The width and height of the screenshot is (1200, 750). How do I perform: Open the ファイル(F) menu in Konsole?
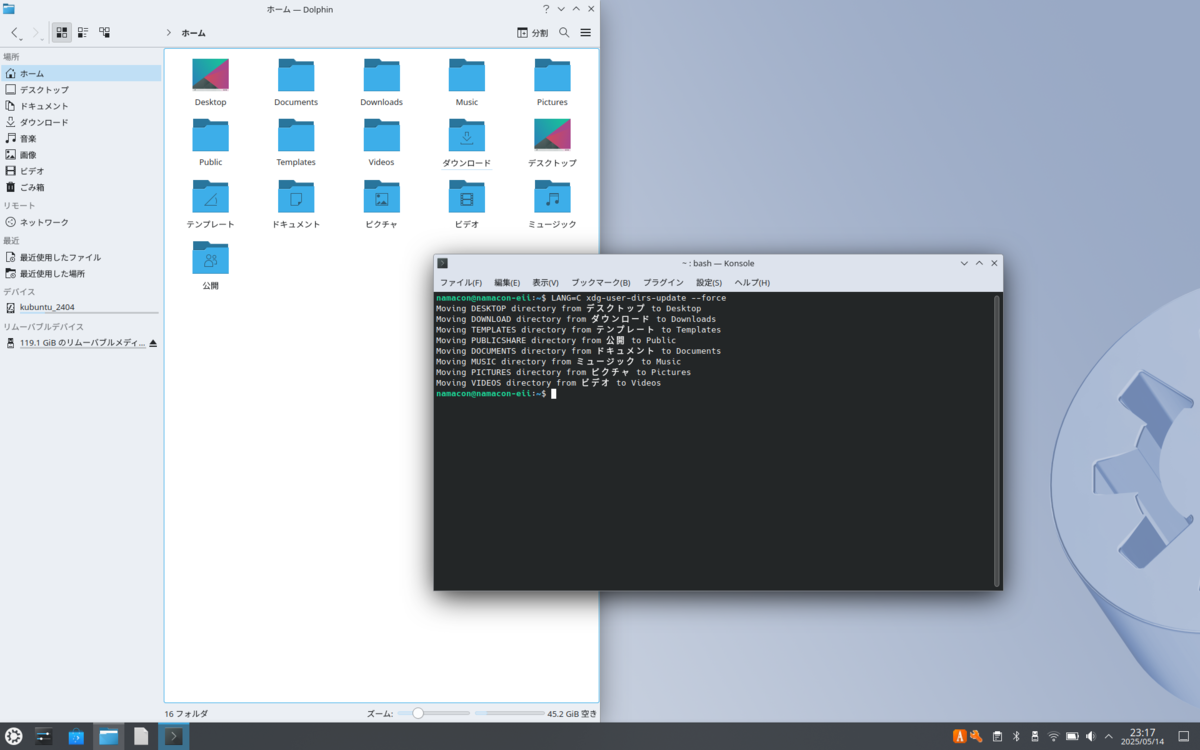pyautogui.click(x=461, y=283)
